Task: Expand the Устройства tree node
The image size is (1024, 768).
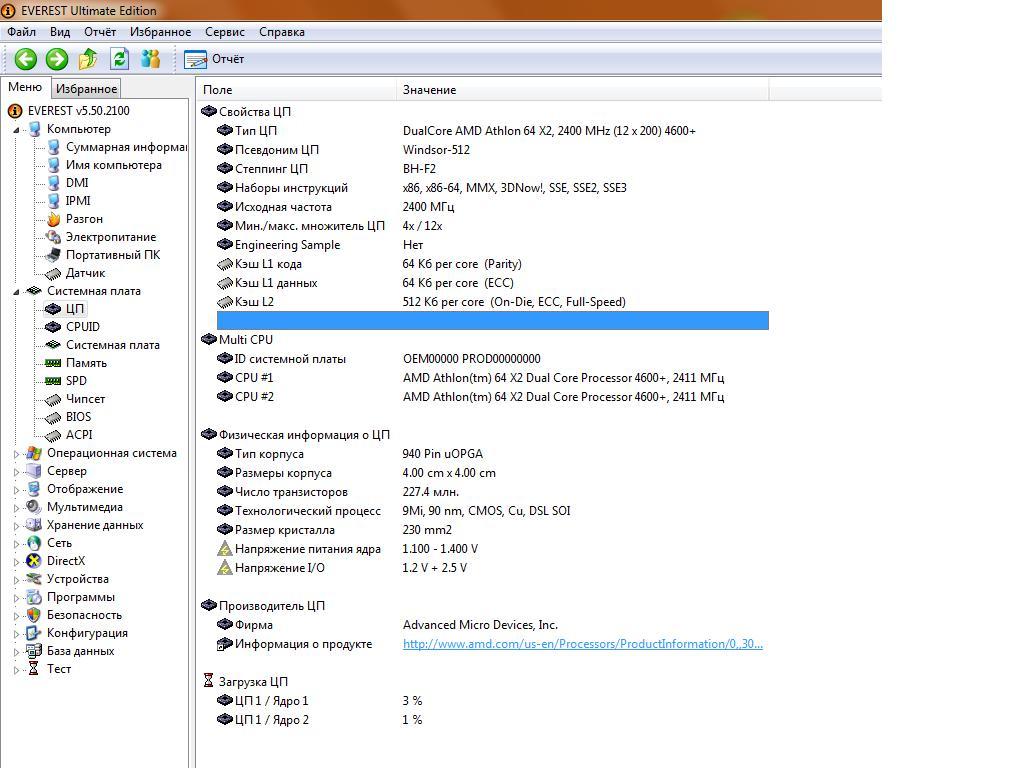Action: click(x=16, y=579)
